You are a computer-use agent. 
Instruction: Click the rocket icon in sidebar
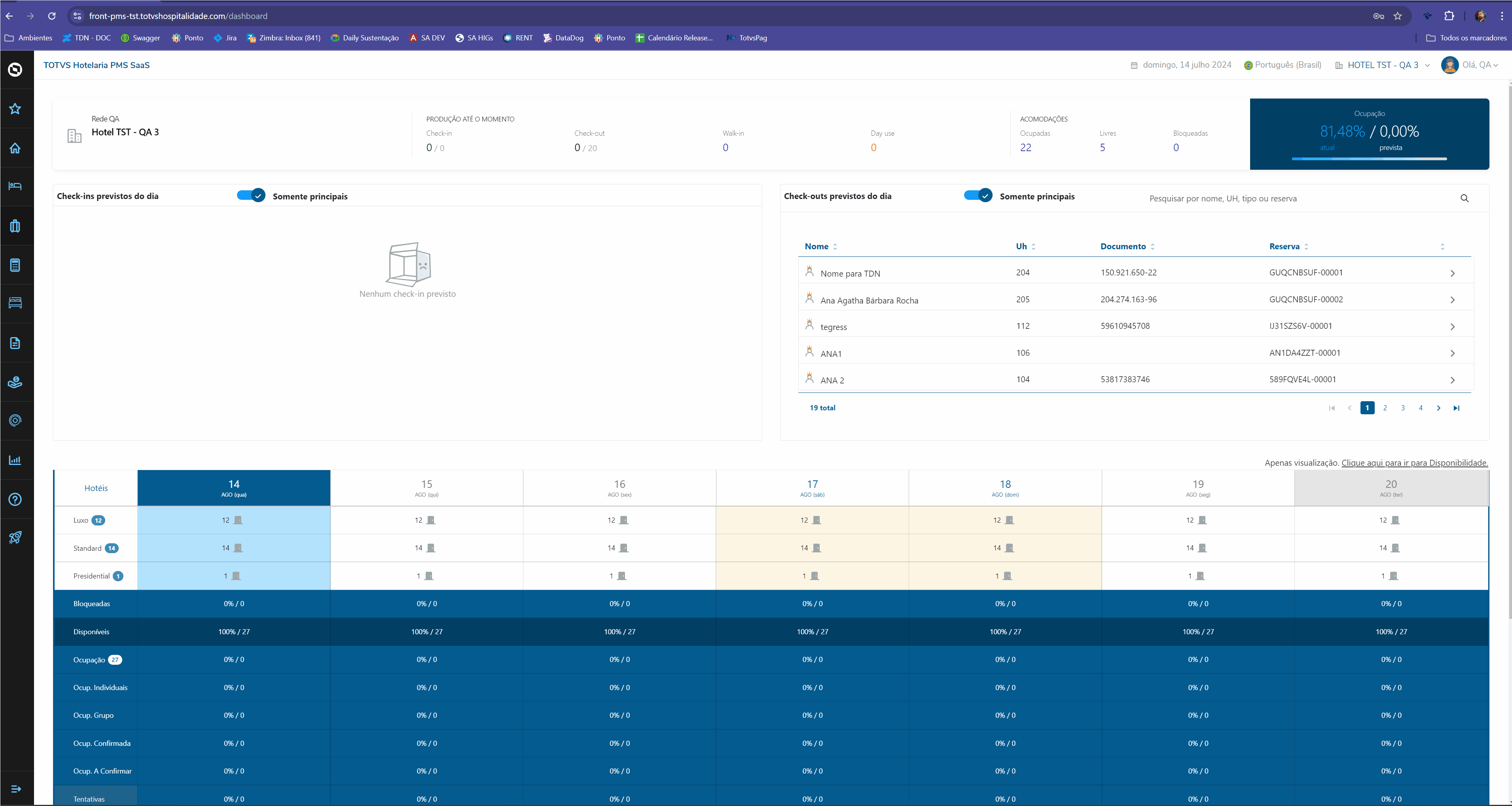(x=15, y=538)
